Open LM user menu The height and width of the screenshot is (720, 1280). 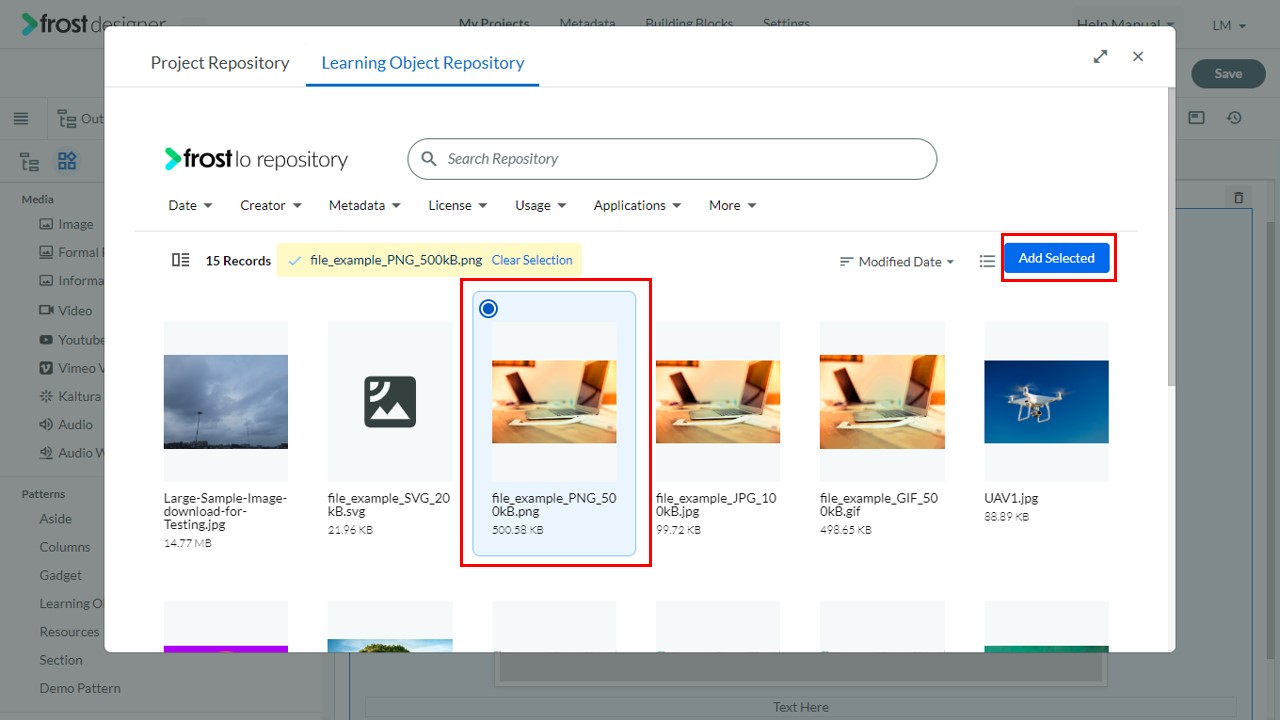coord(1229,25)
